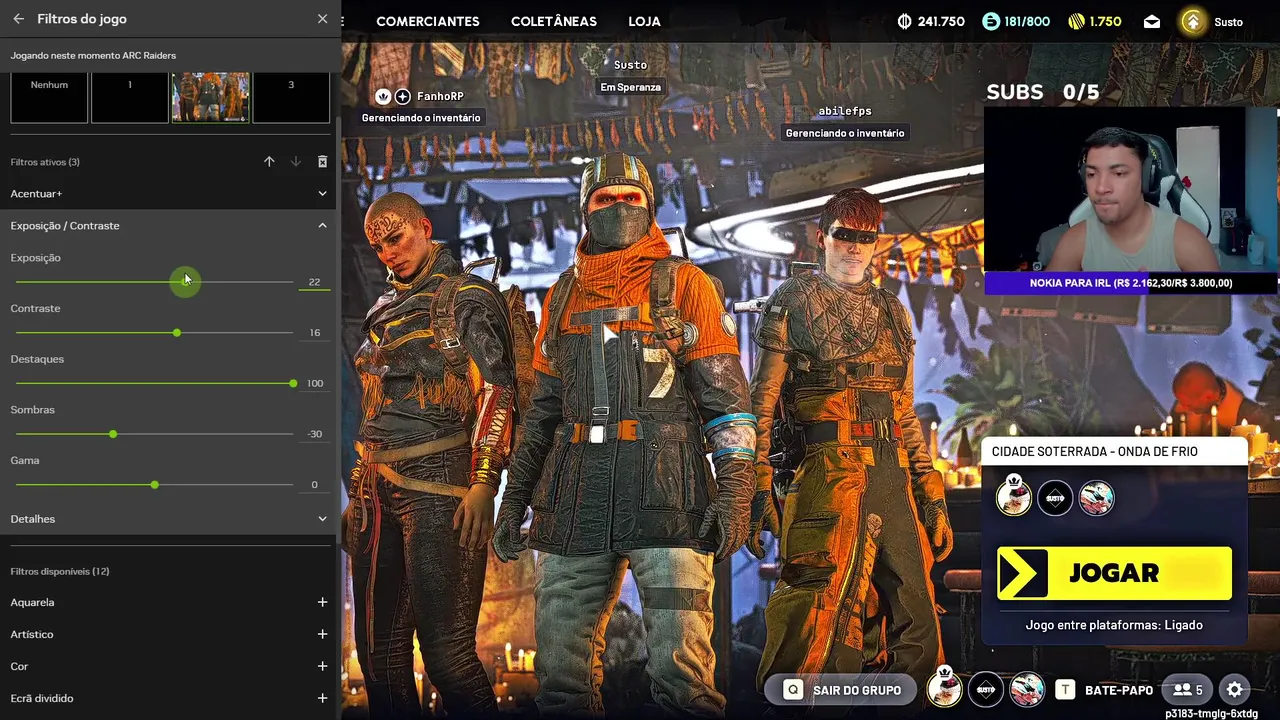Click third squad avatar in map card
The height and width of the screenshot is (720, 1280).
[1096, 497]
